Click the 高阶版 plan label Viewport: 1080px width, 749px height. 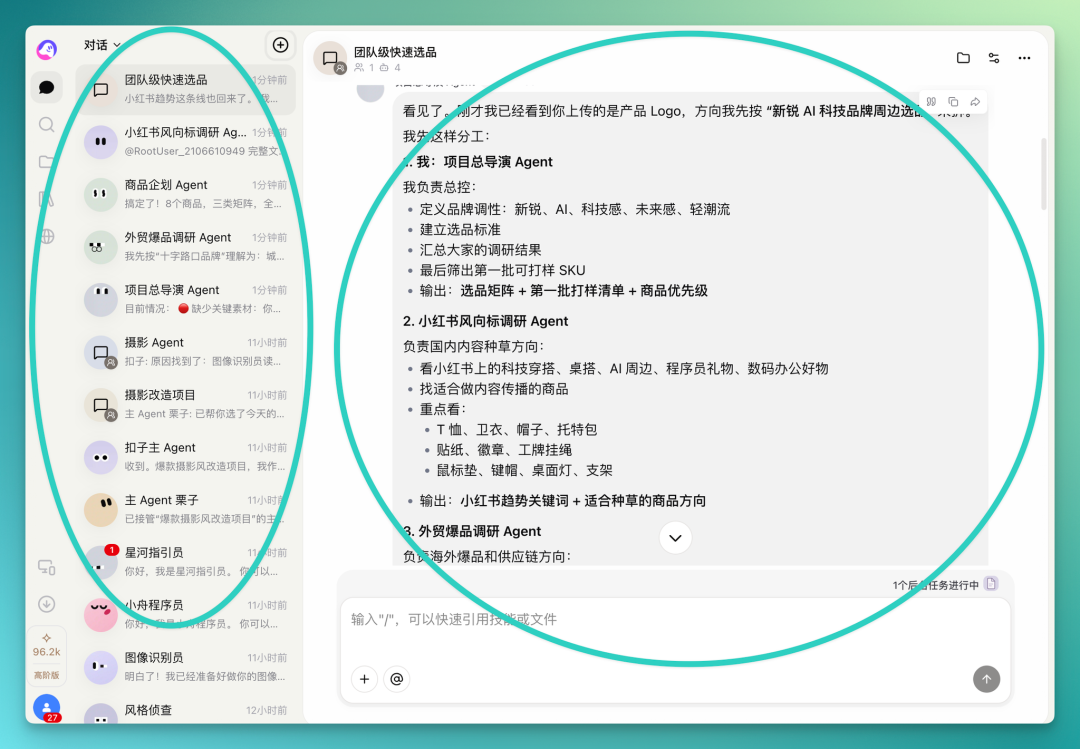(x=46, y=675)
